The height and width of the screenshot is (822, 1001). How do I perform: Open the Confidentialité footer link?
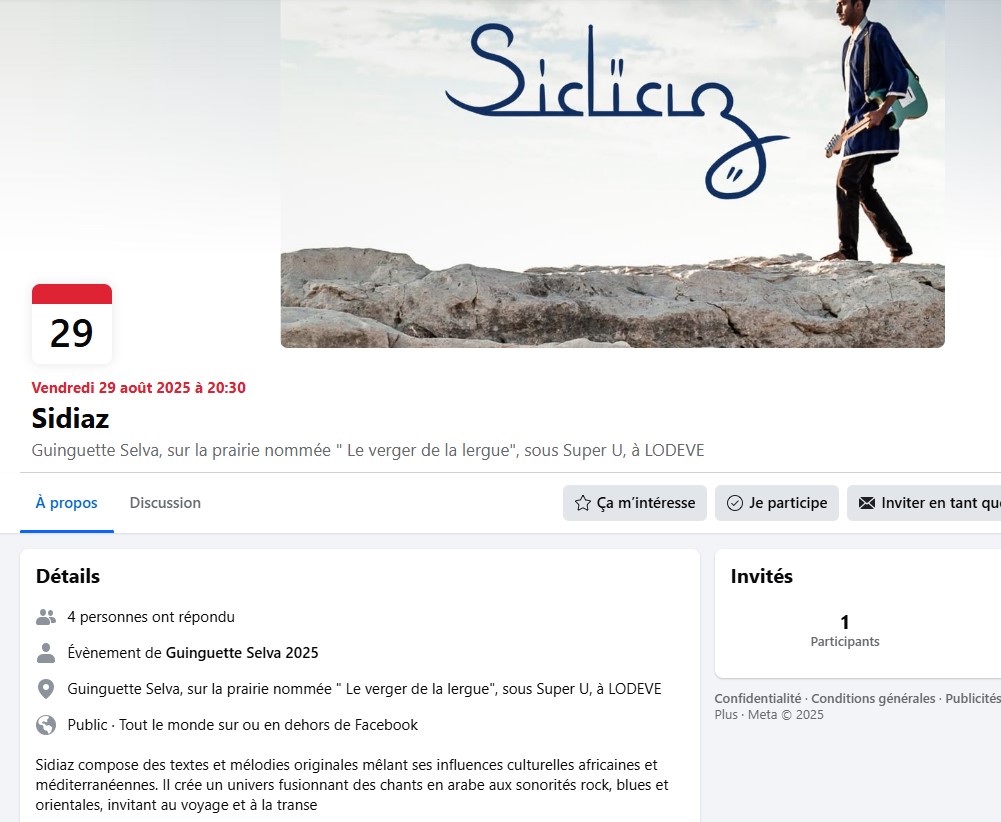758,698
